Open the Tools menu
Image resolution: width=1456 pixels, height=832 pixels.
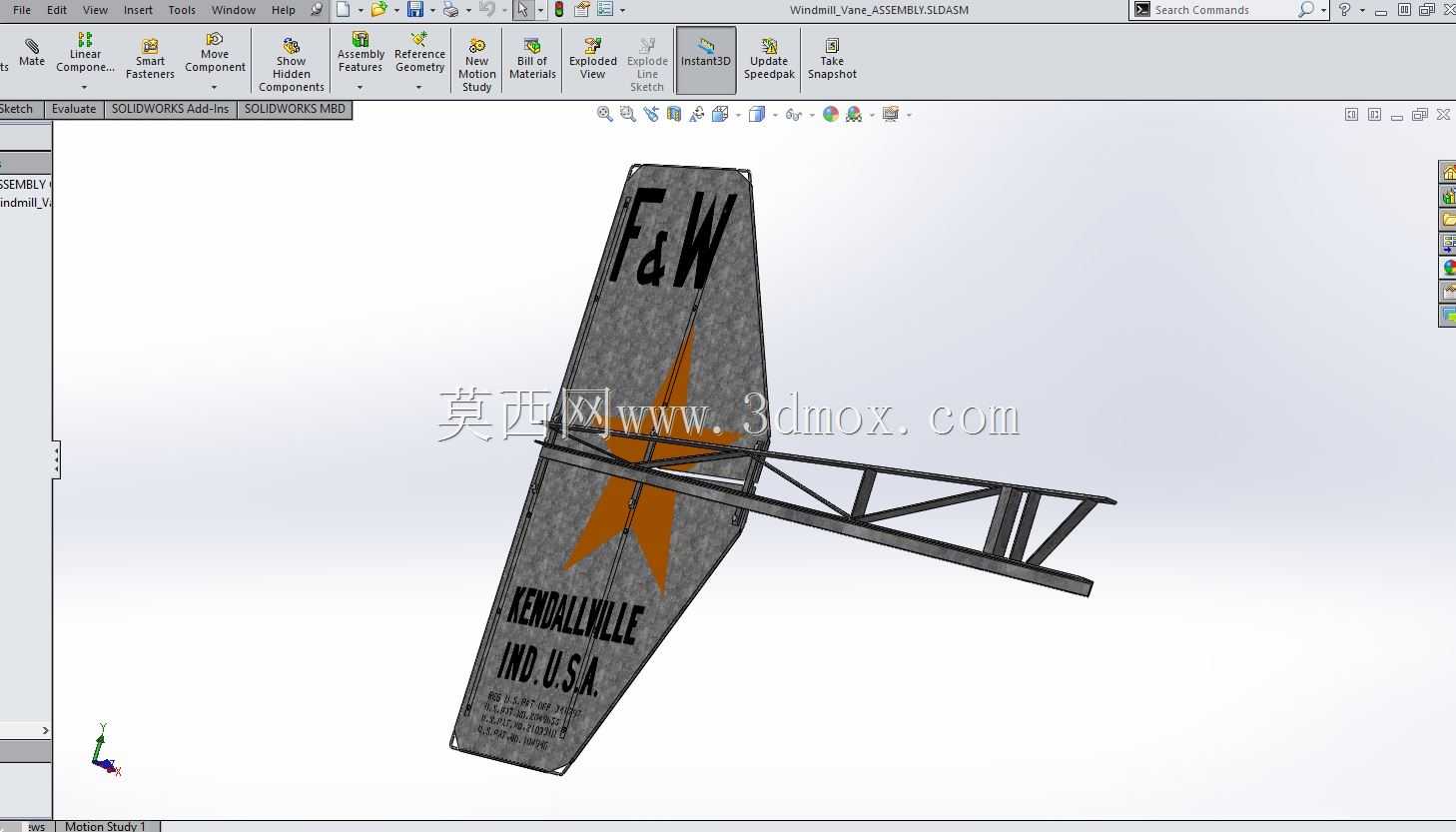(x=182, y=10)
